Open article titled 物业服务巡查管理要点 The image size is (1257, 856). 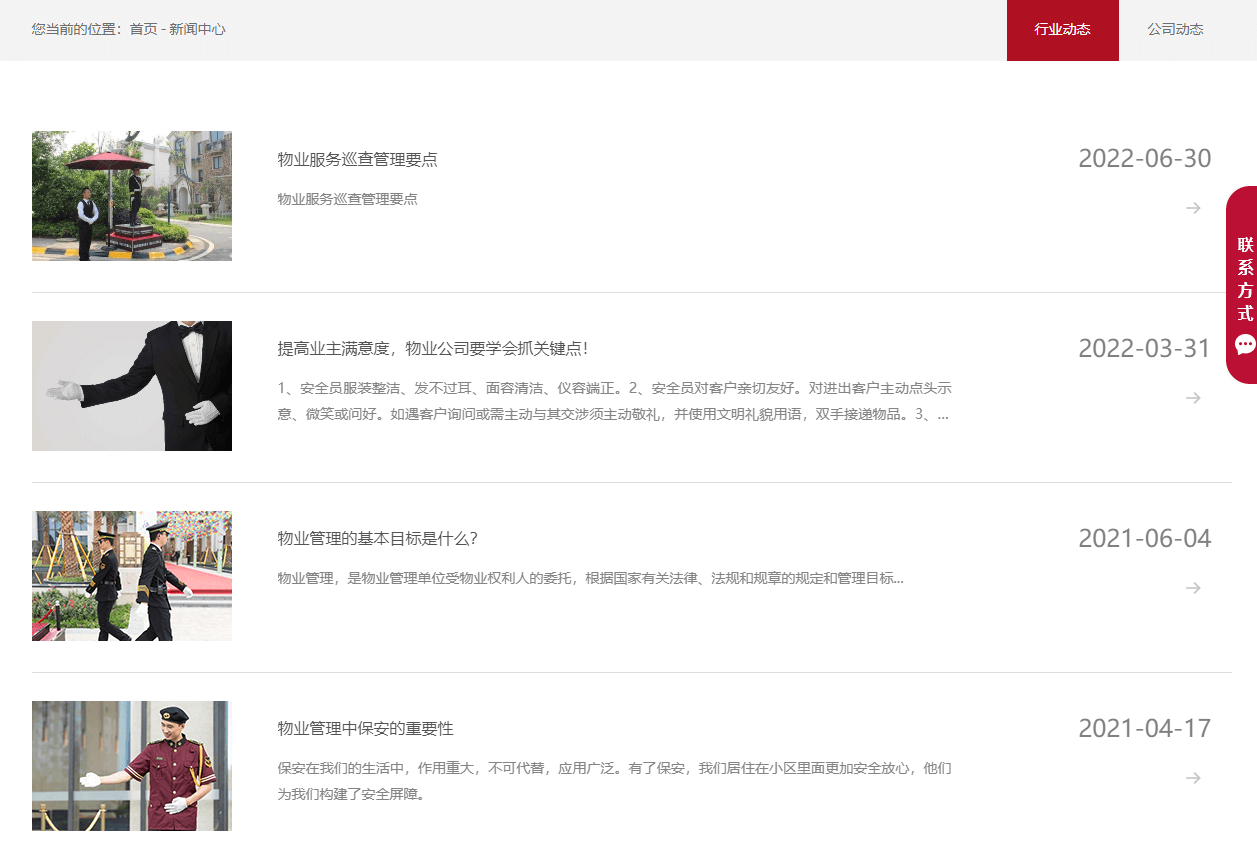[x=357, y=160]
